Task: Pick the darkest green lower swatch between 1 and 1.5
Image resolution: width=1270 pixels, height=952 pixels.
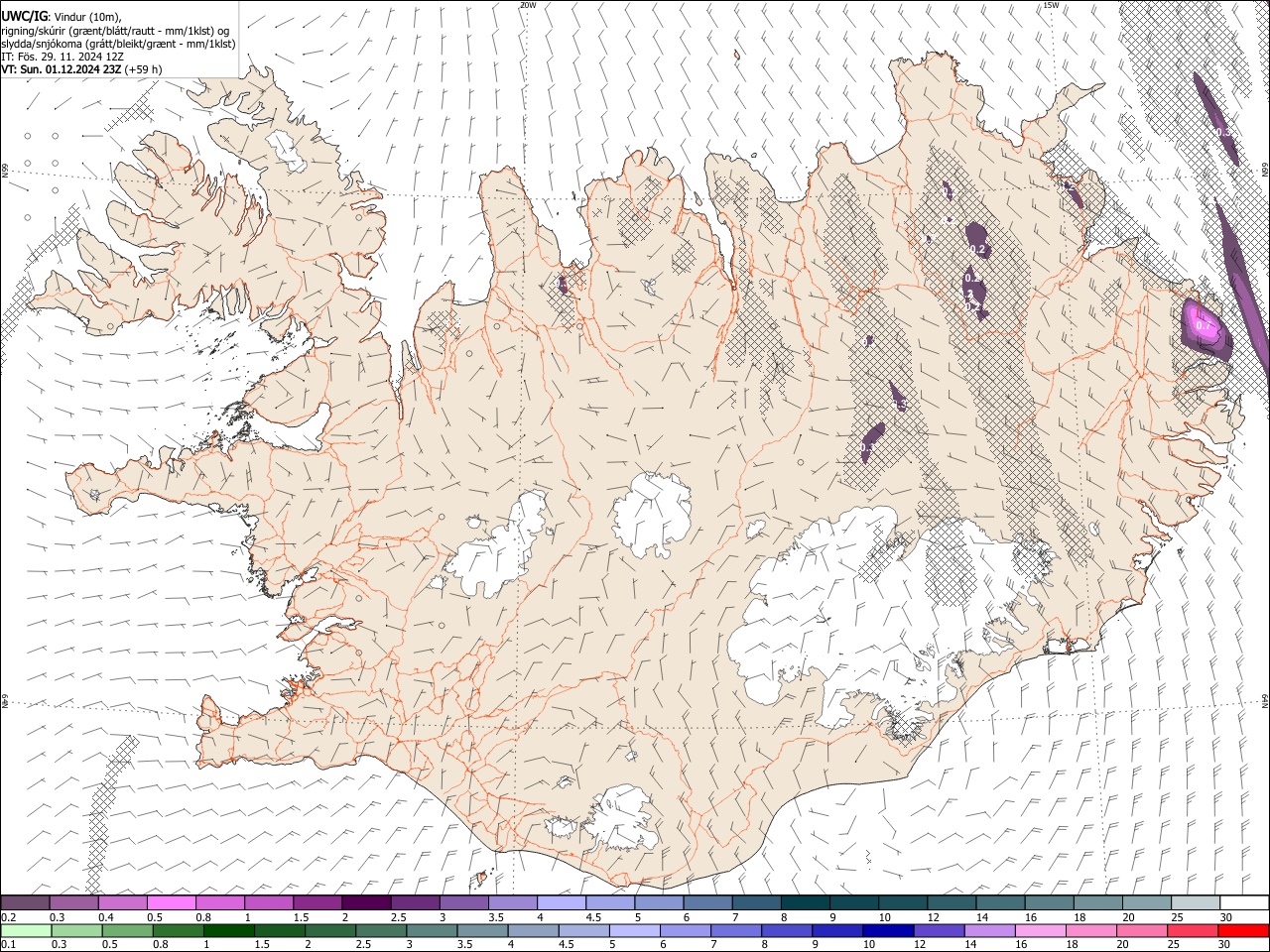Action: point(228,930)
